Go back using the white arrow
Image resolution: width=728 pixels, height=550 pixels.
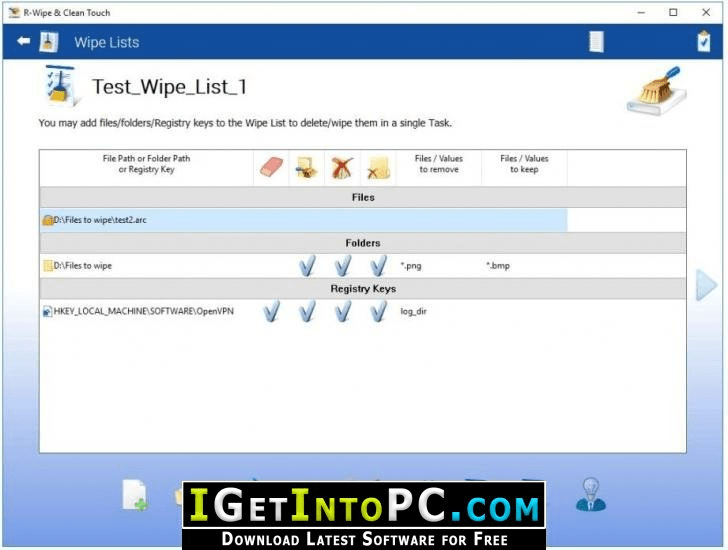23,41
